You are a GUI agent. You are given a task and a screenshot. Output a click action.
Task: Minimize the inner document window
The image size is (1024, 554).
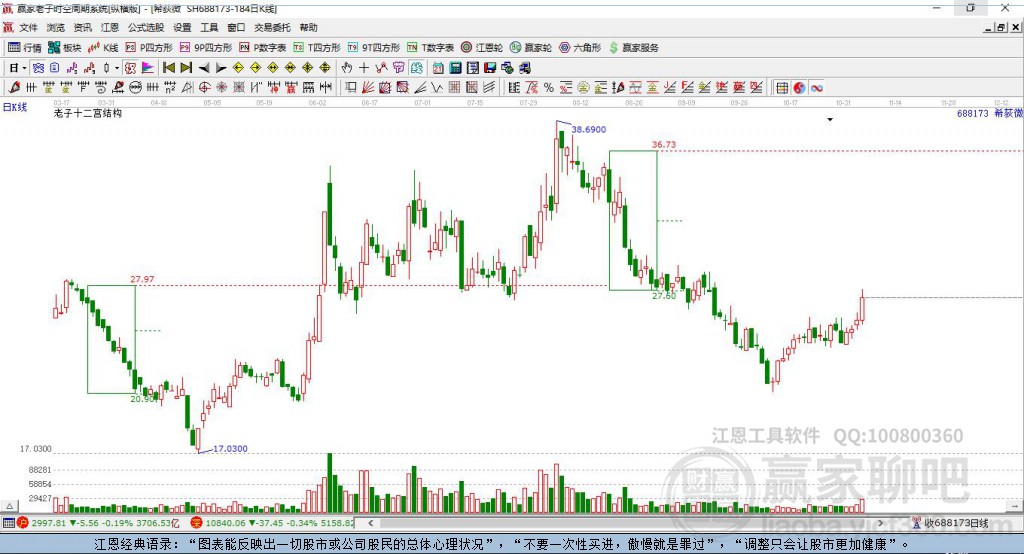[989, 27]
